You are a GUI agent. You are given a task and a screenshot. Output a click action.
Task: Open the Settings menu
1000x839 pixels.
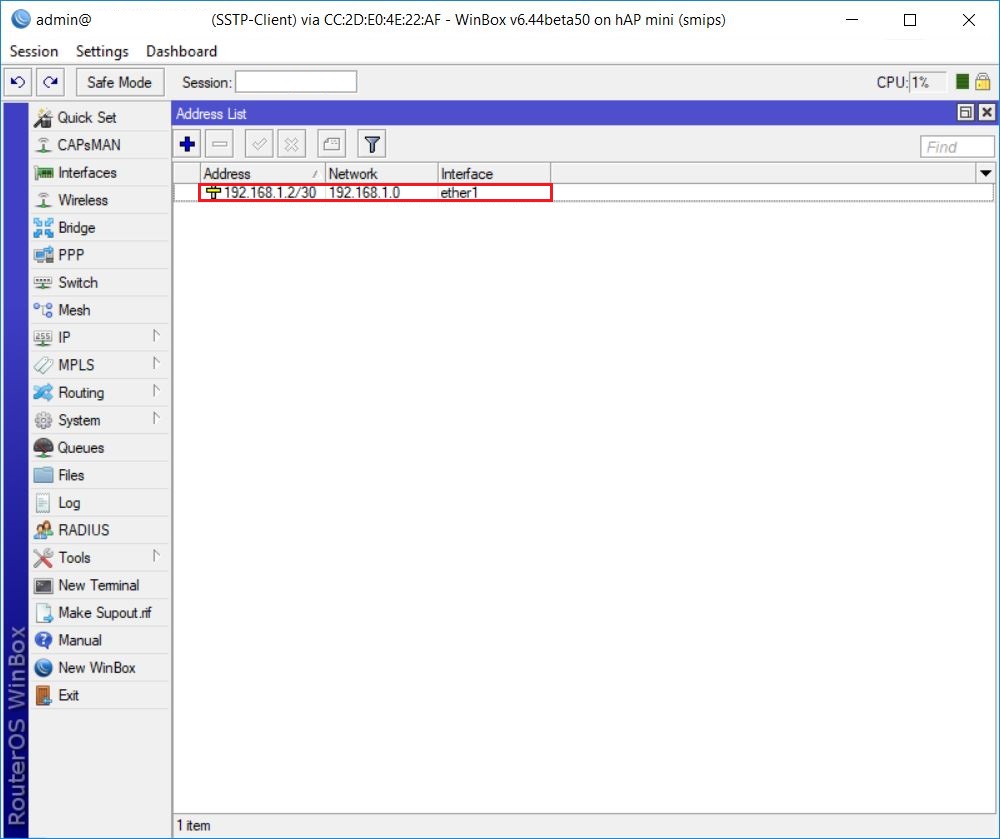(x=102, y=51)
